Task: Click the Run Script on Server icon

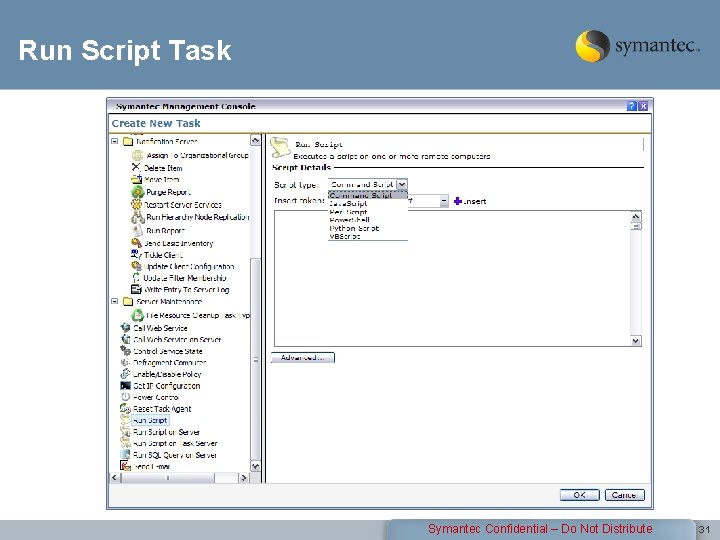Action: (x=125, y=432)
